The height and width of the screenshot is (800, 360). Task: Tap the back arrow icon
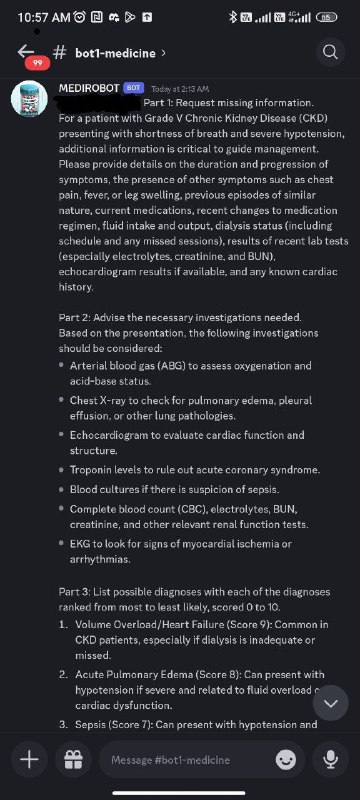25,51
